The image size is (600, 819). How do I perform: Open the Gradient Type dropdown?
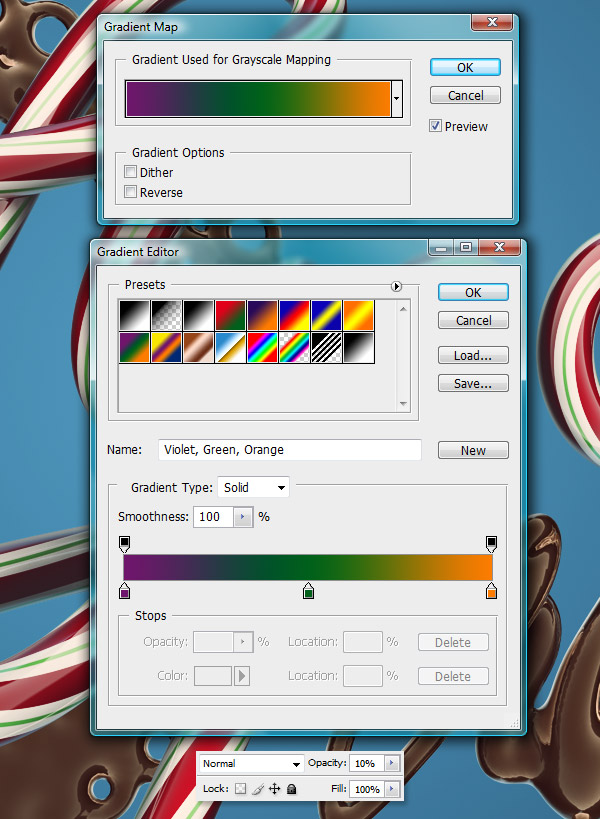[x=253, y=487]
